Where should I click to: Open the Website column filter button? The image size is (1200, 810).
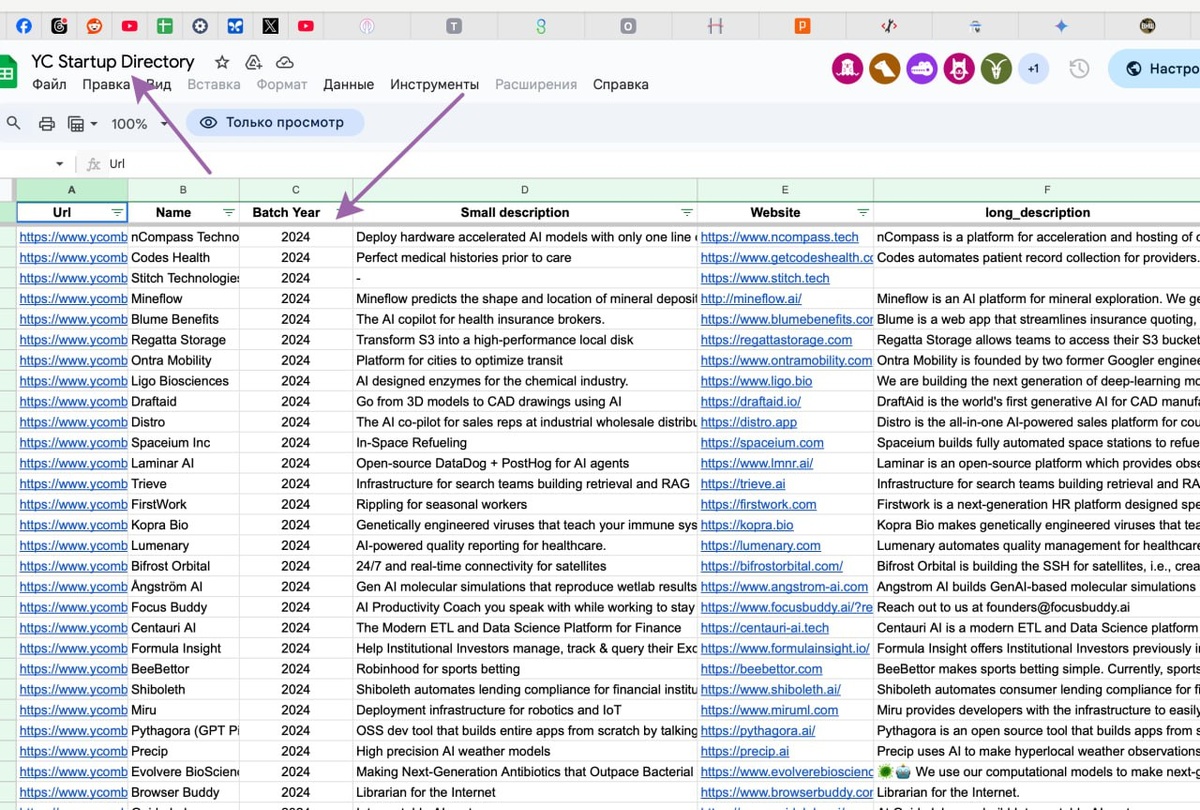coord(863,212)
